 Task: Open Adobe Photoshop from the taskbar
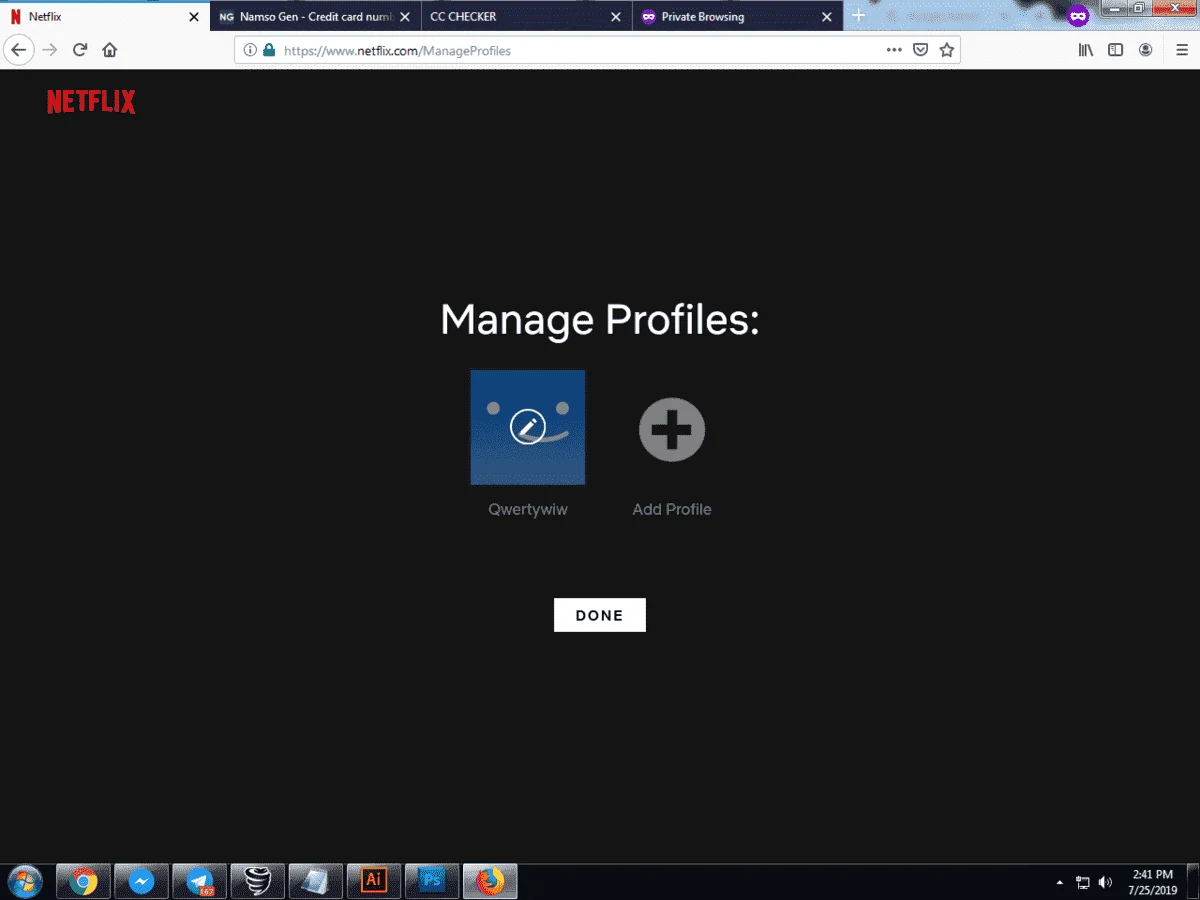431,882
